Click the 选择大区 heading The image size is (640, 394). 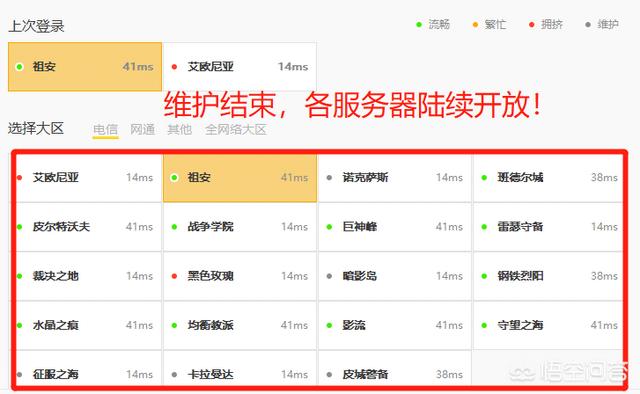click(36, 129)
